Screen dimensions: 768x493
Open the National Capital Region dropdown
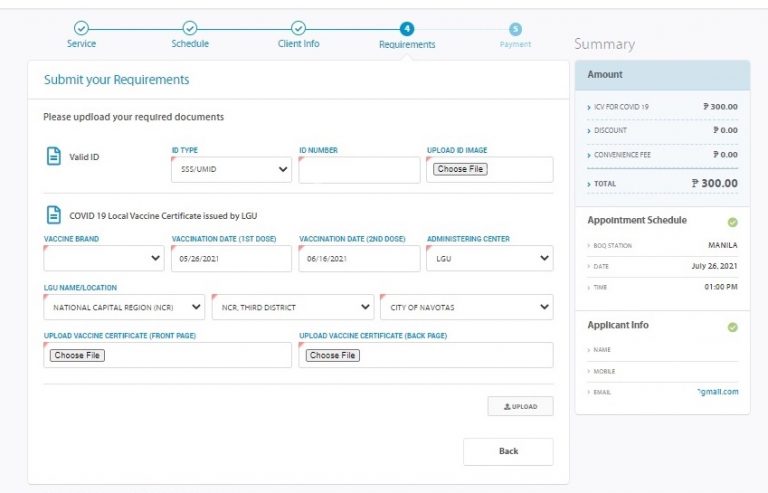[124, 307]
